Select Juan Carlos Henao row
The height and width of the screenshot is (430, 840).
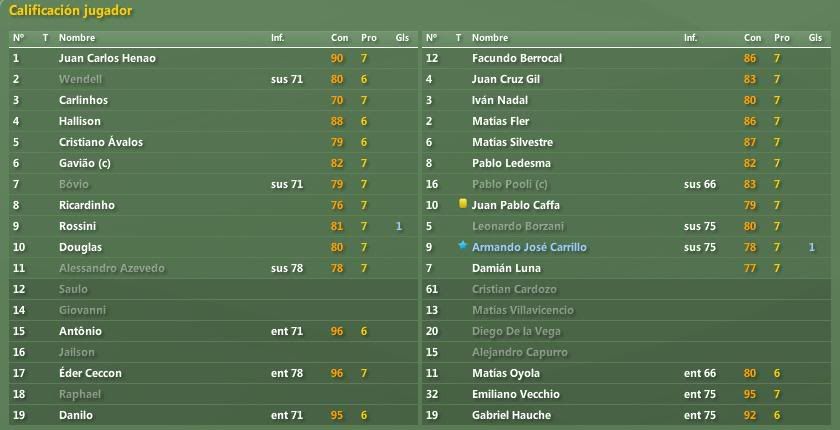[213, 58]
